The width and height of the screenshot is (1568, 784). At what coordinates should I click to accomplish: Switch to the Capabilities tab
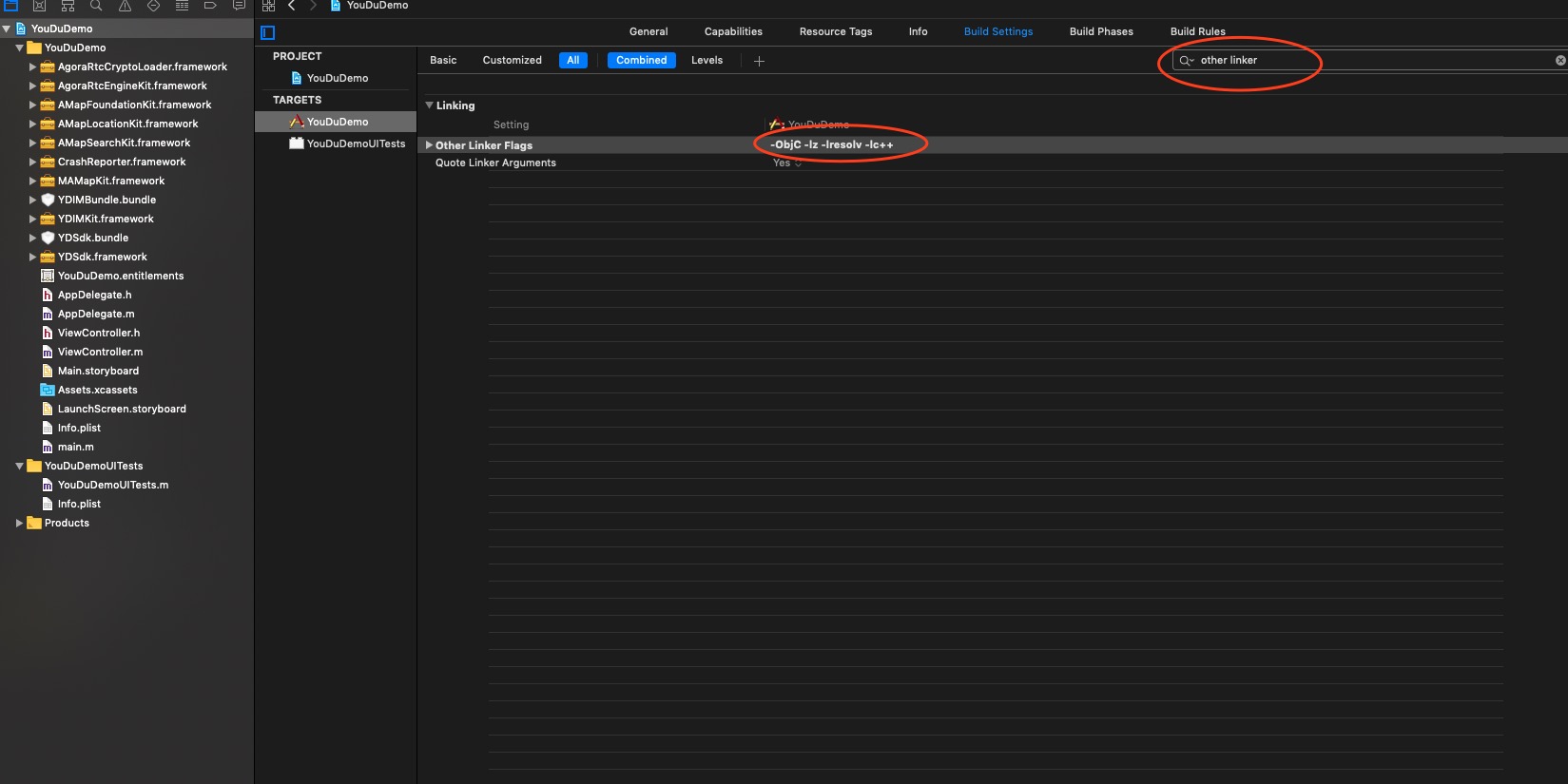pos(733,31)
